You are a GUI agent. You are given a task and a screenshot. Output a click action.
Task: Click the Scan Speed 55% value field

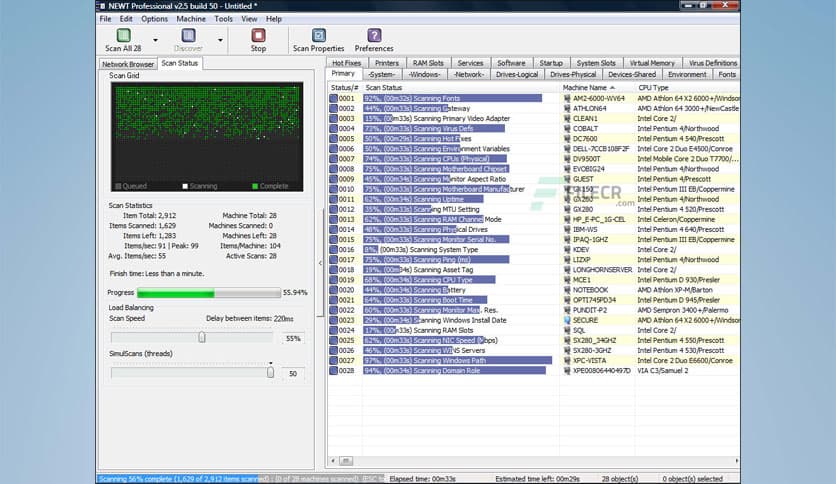point(293,338)
